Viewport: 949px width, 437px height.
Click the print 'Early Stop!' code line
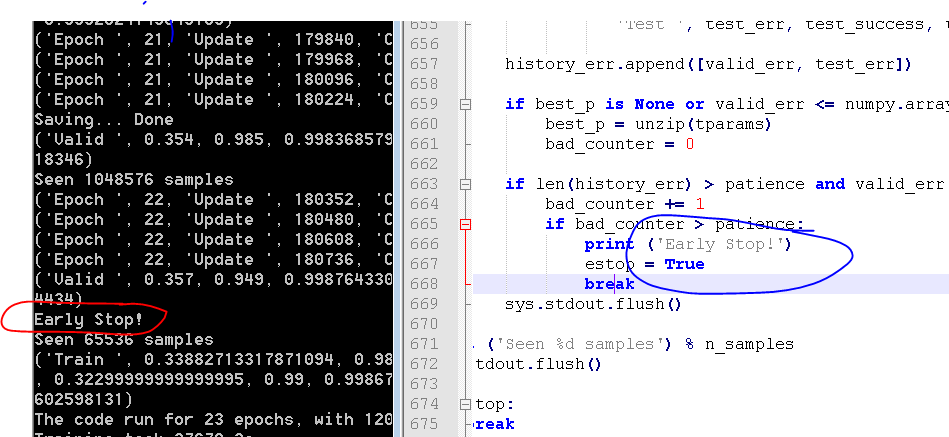pos(688,244)
